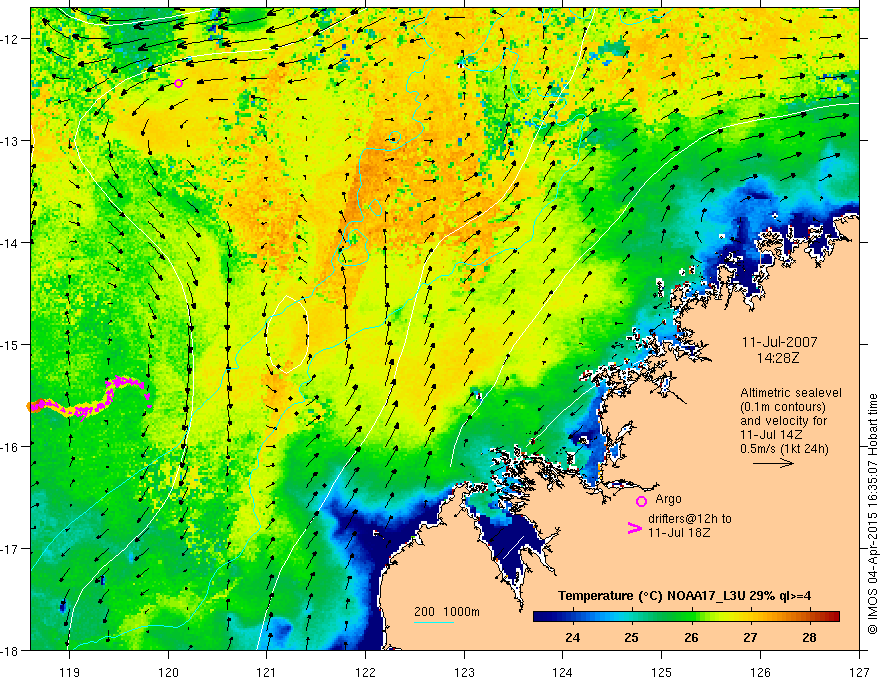This screenshot has width=880, height=680.
Task: Click the "Altimetric sealevel" label
Action: point(790,393)
